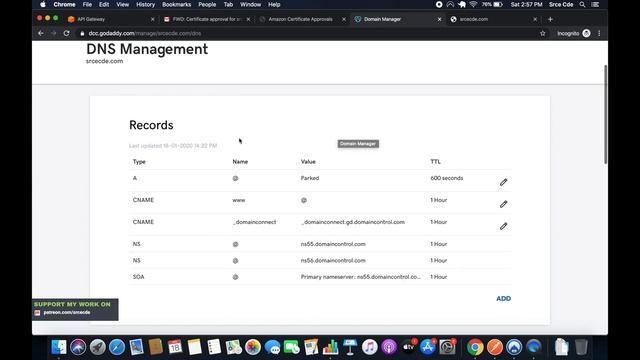Image resolution: width=640 pixels, height=360 pixels.
Task: Click the ns56.domaincontrol.com value
Action: [333, 260]
